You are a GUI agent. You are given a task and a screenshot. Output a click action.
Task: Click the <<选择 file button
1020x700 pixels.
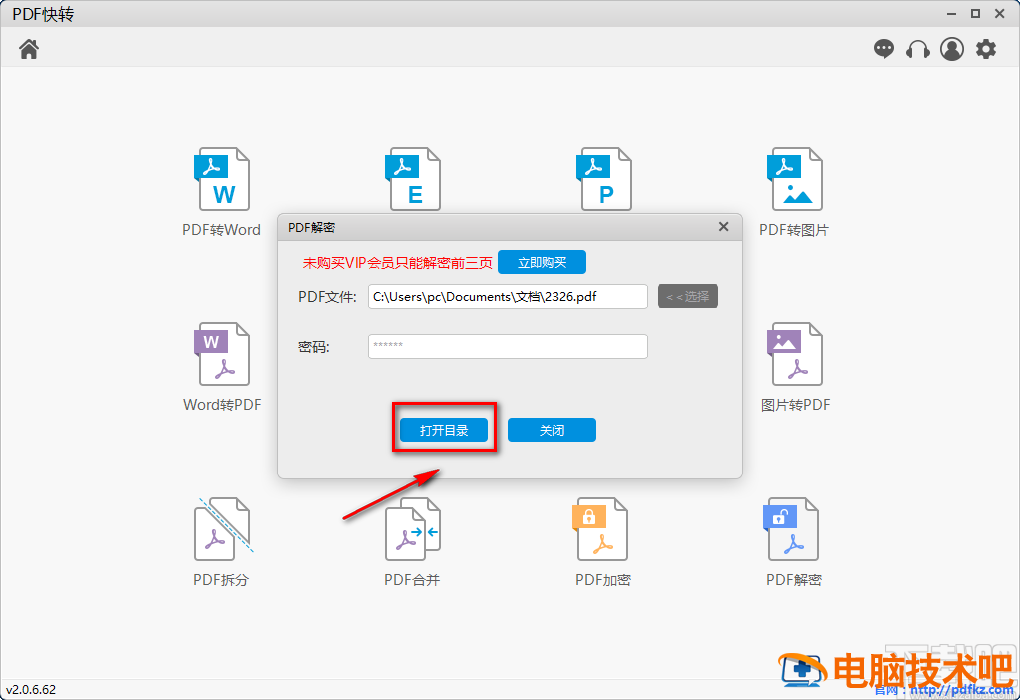pos(688,296)
